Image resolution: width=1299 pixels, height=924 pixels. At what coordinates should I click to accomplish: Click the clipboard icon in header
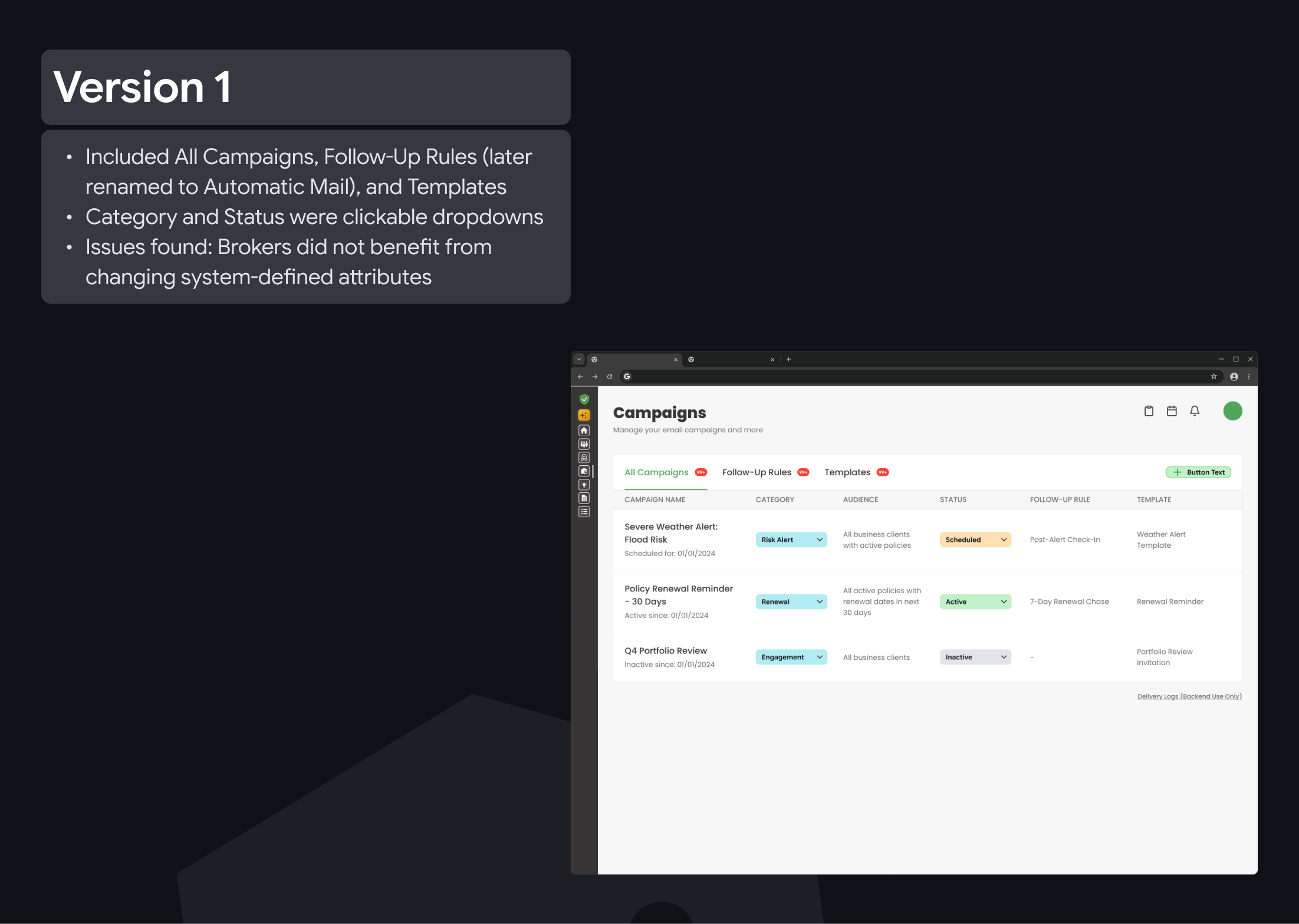[x=1149, y=411]
